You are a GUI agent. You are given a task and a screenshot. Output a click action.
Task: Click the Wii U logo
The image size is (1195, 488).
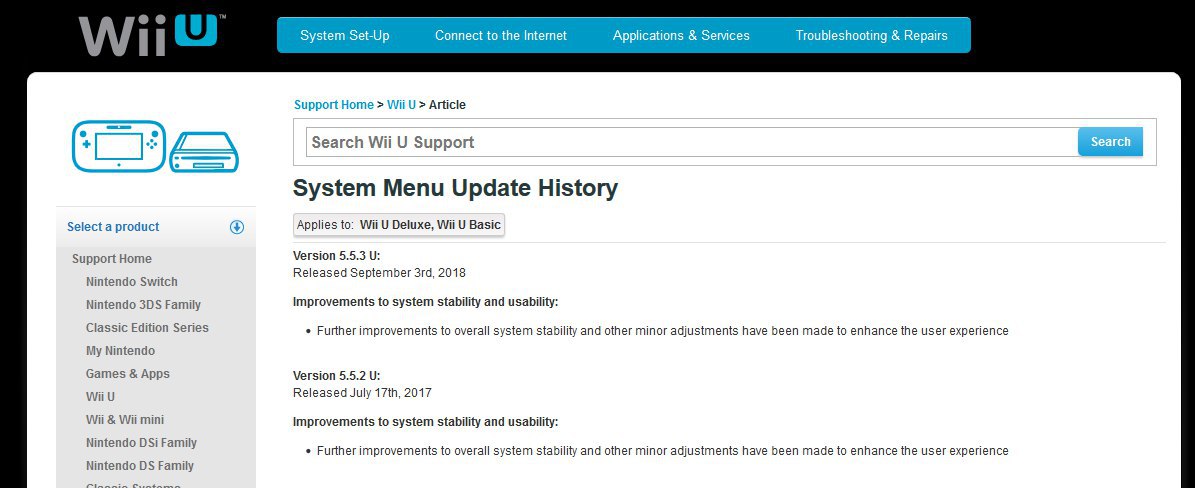point(152,35)
